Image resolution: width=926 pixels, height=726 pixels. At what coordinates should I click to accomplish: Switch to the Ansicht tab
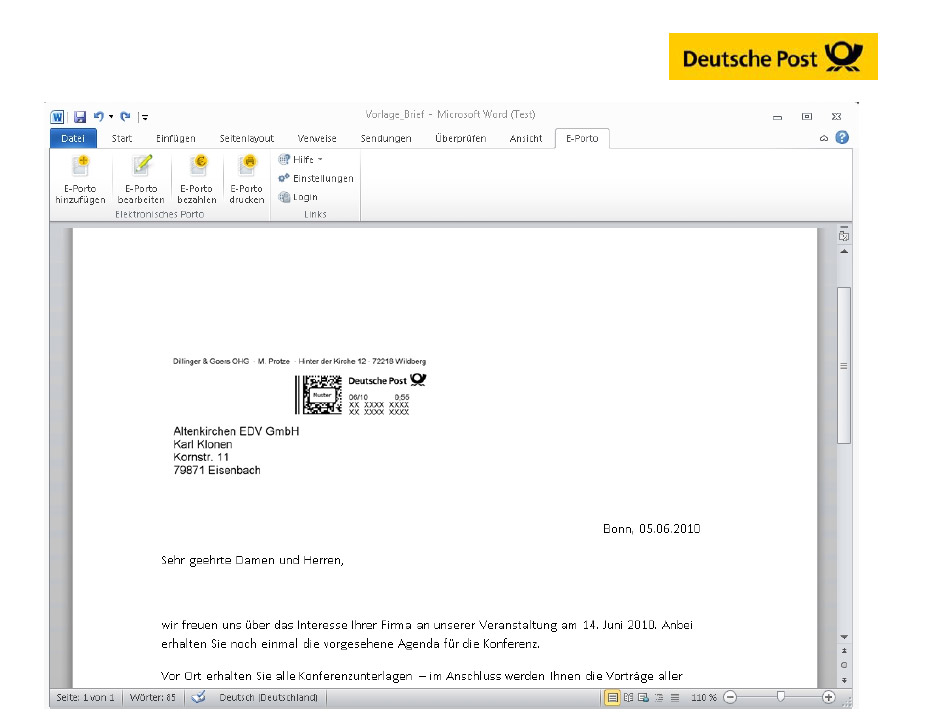(x=526, y=138)
